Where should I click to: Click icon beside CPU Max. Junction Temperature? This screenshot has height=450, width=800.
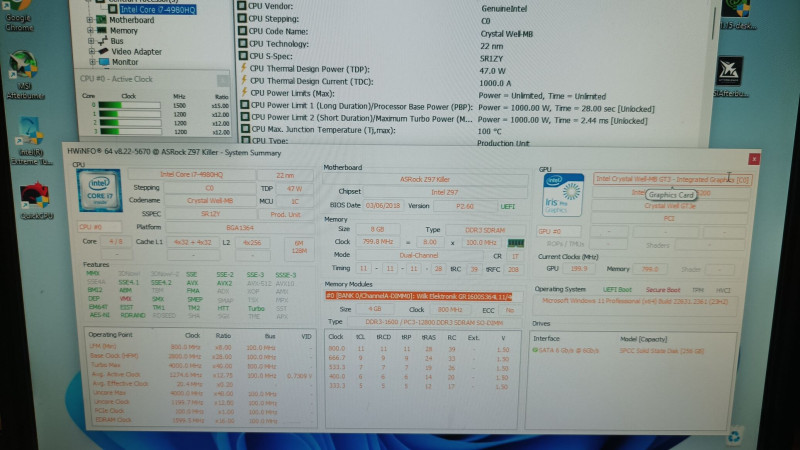[245, 129]
